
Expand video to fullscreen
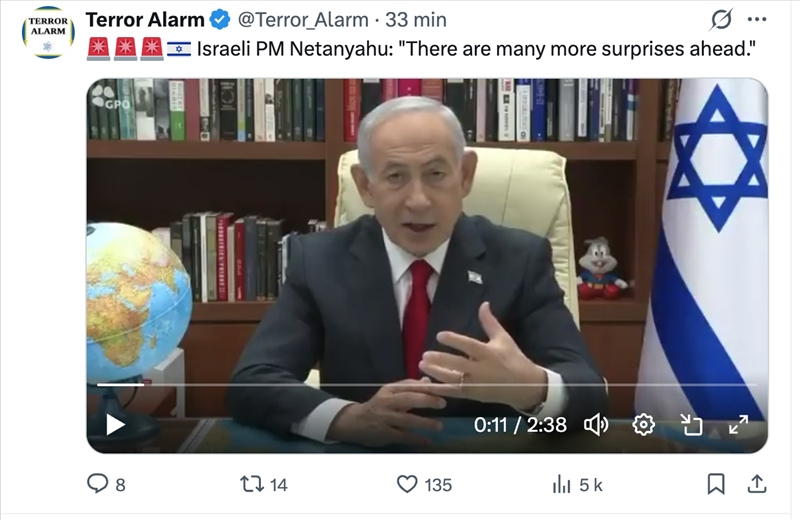point(738,425)
